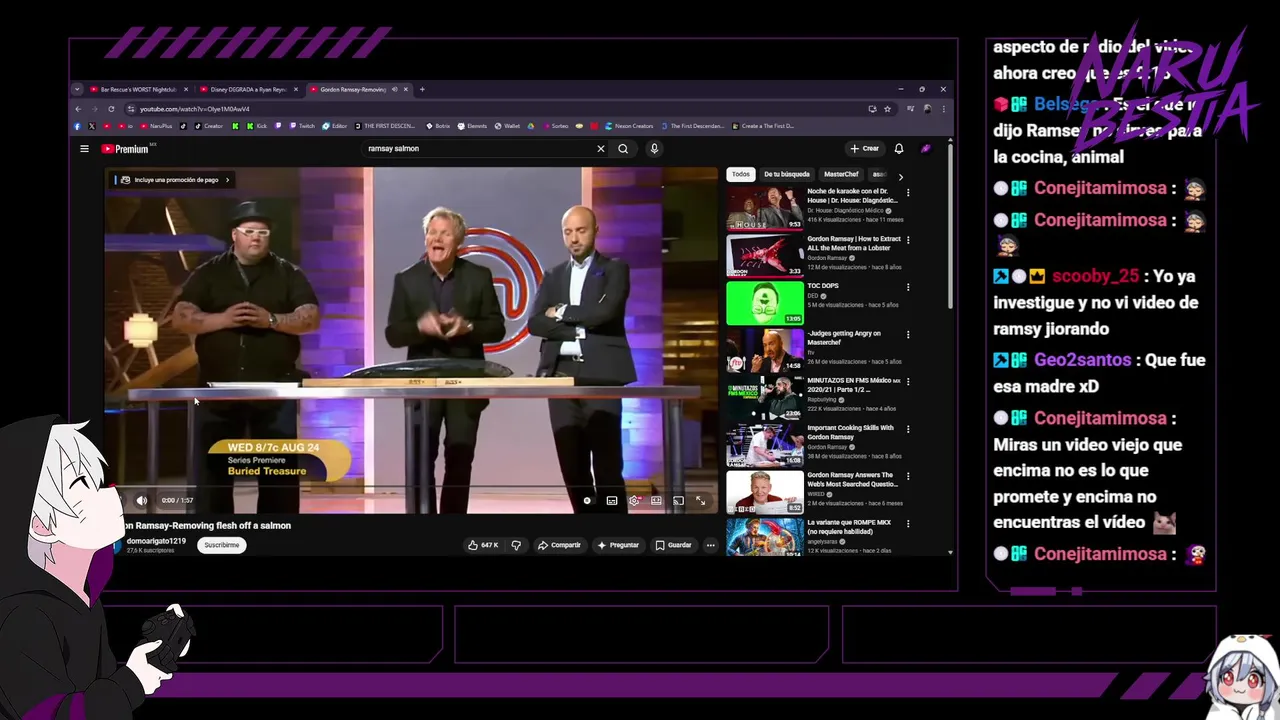
Task: Open options for 'How to Extract ALL the Meat' video
Action: [908, 240]
